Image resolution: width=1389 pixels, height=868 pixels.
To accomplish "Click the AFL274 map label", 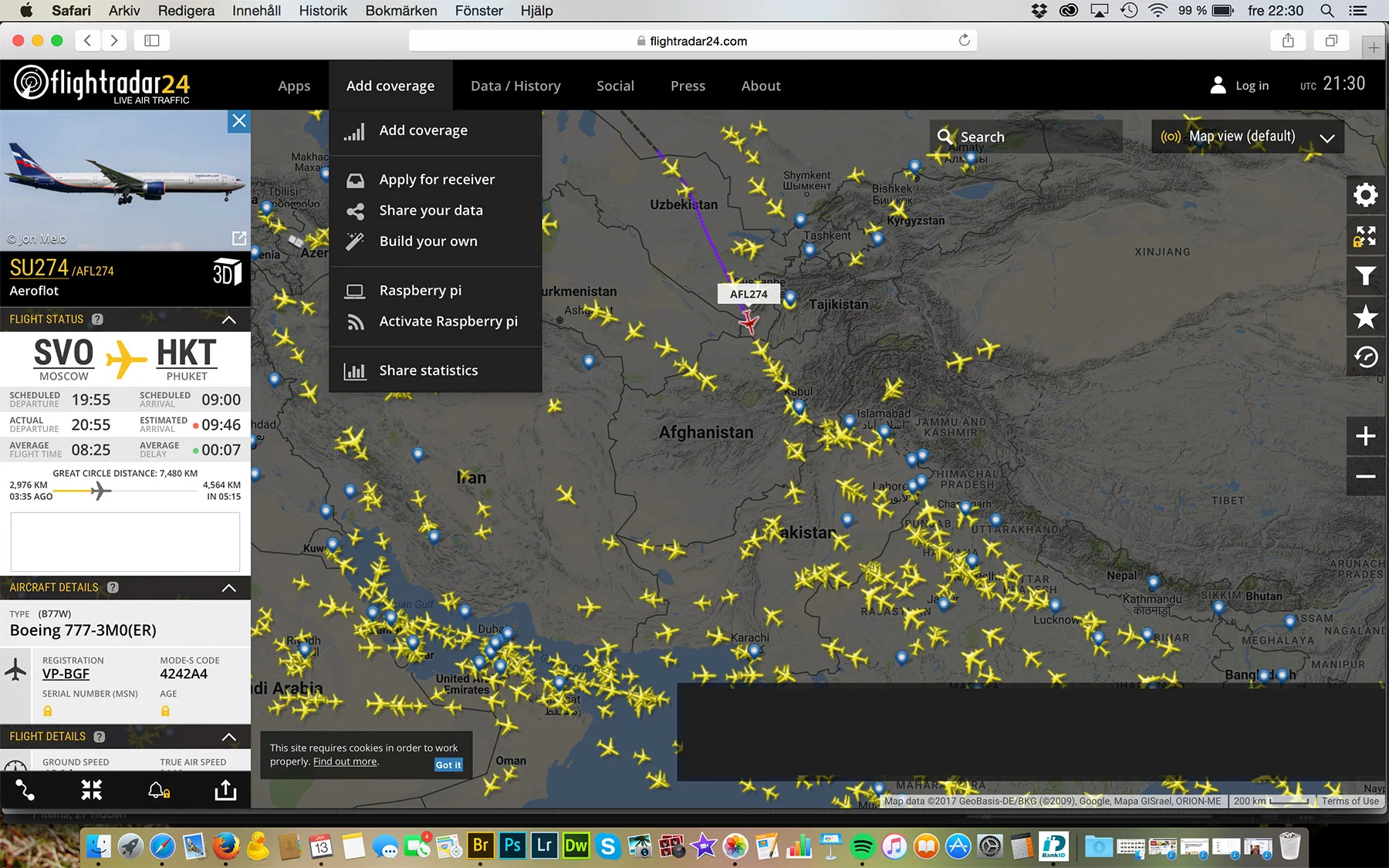I will (749, 294).
